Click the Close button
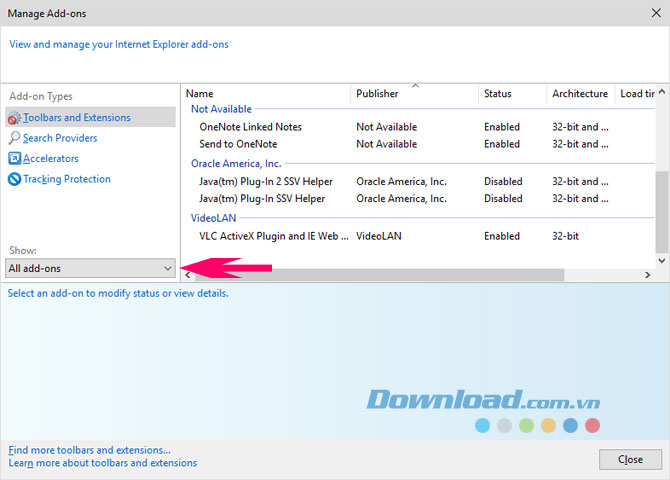Viewport: 670px width, 480px height. [630, 459]
